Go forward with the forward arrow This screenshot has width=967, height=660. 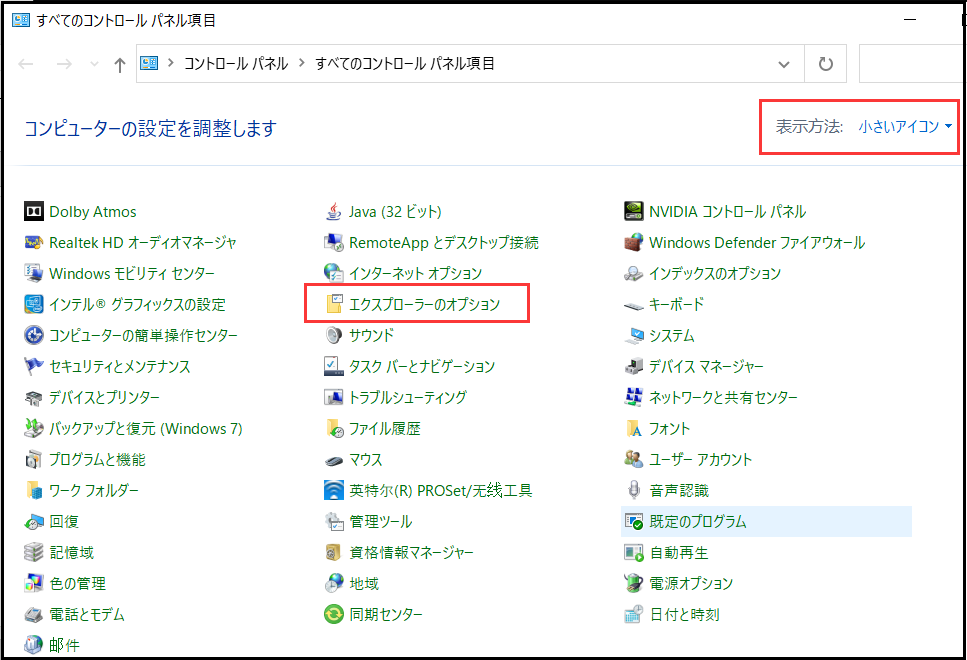[x=64, y=64]
